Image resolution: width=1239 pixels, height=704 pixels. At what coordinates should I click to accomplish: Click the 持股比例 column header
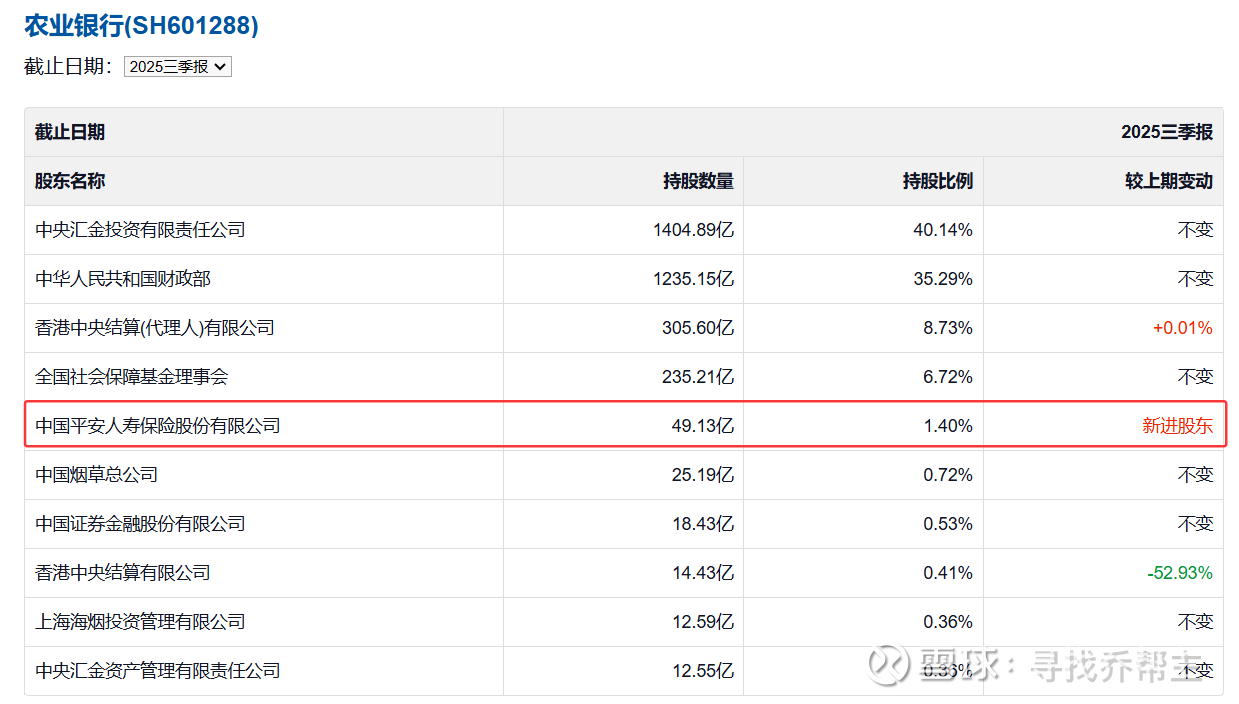click(x=937, y=181)
